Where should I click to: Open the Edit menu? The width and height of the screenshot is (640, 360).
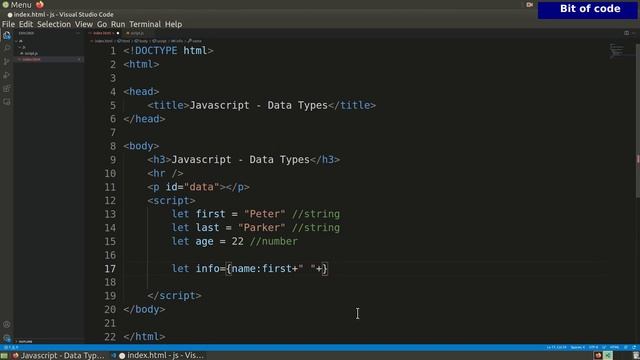[26, 24]
